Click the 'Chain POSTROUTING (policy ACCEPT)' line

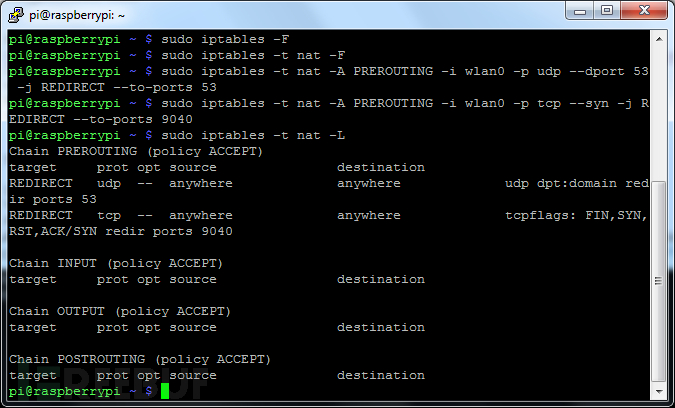click(x=140, y=359)
